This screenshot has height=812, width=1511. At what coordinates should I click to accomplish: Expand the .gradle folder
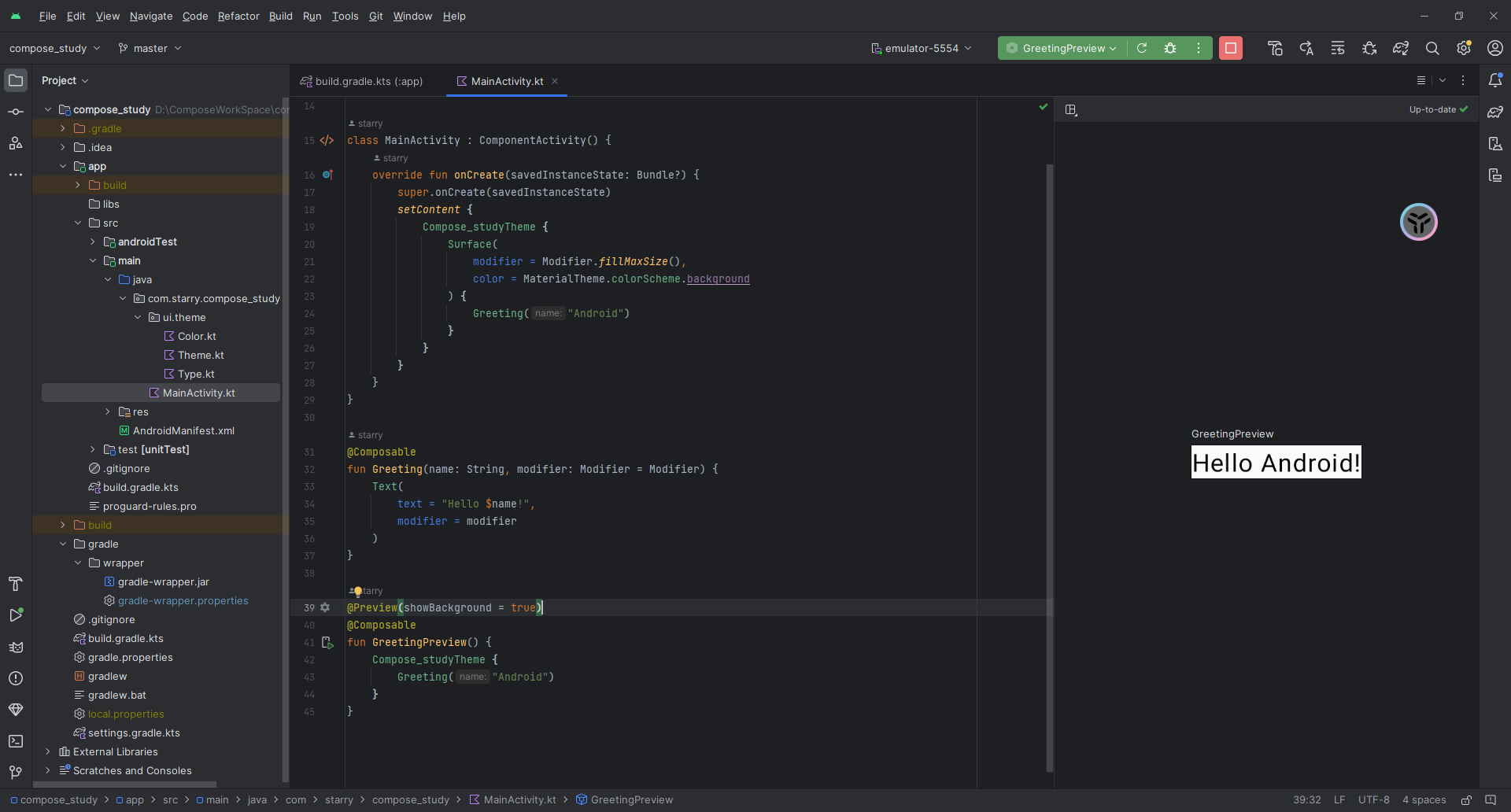[x=63, y=128]
